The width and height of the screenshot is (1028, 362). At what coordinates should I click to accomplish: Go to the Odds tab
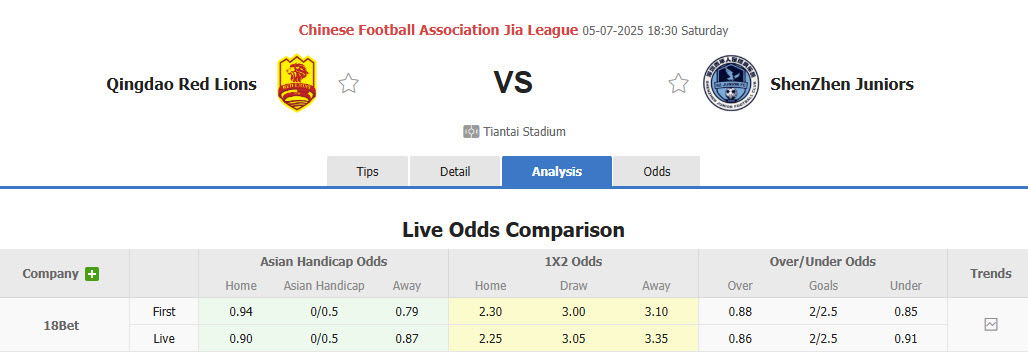[657, 171]
